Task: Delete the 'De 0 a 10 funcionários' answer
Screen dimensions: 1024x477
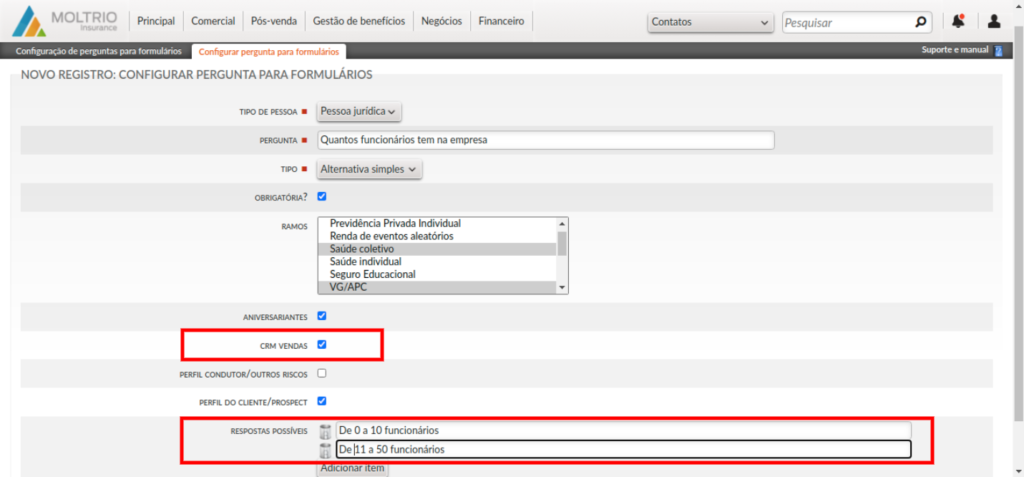Action: point(325,431)
